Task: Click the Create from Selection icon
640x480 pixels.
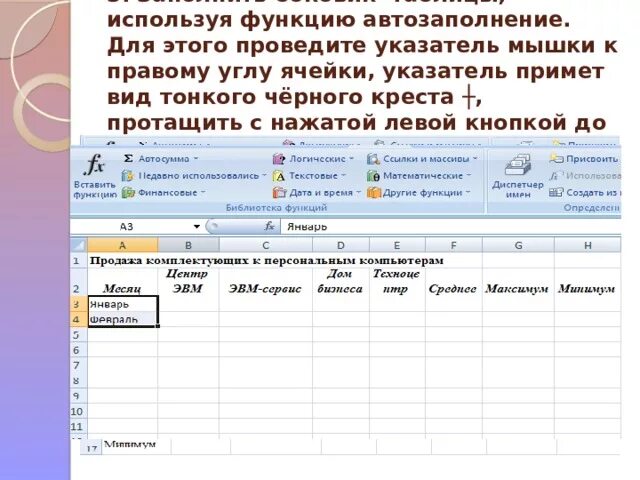Action: click(x=556, y=192)
